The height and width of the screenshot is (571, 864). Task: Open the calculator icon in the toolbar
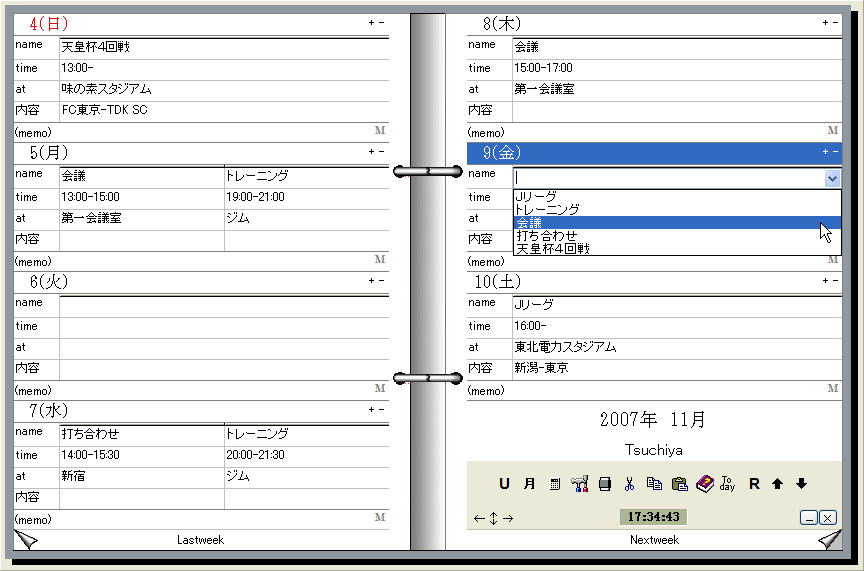(x=555, y=484)
